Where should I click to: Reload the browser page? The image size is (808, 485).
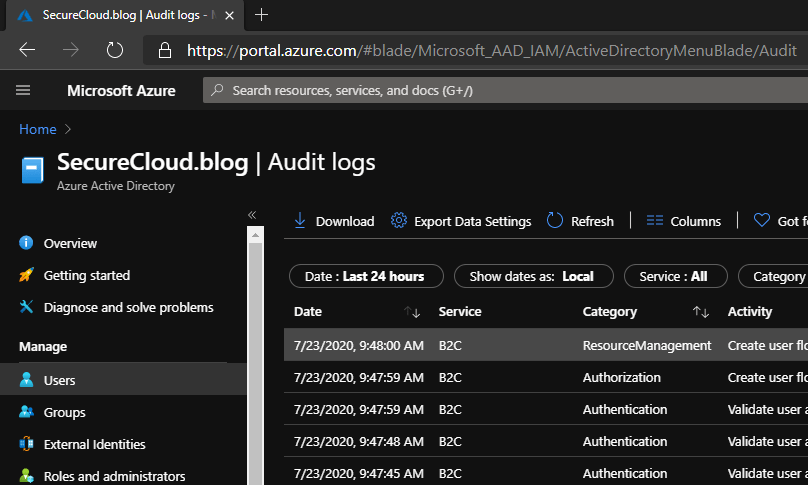tap(115, 50)
